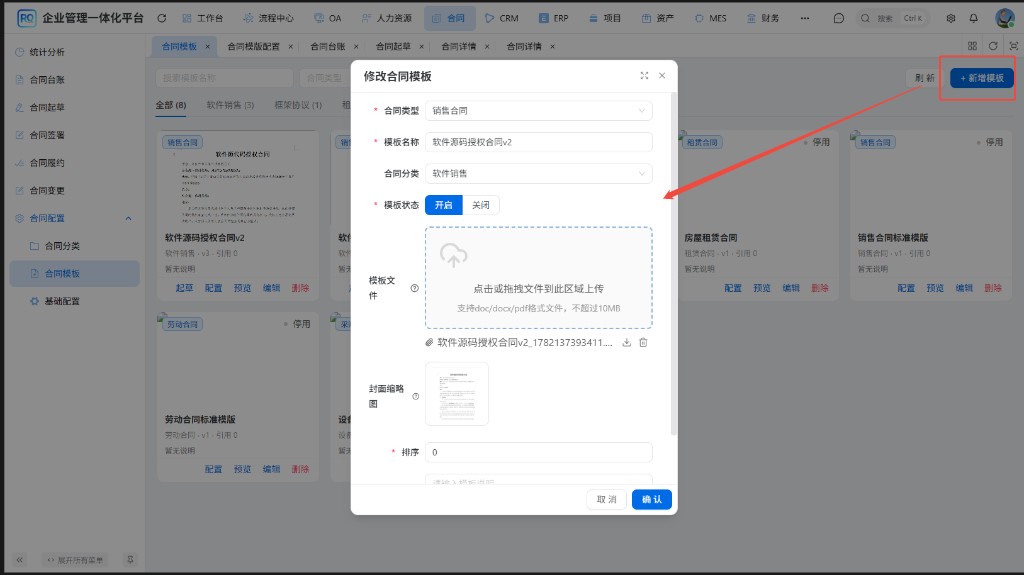Viewport: 1024px width, 575px height.
Task: Click 删除 on 房屋租赁合同 card
Action: click(820, 288)
